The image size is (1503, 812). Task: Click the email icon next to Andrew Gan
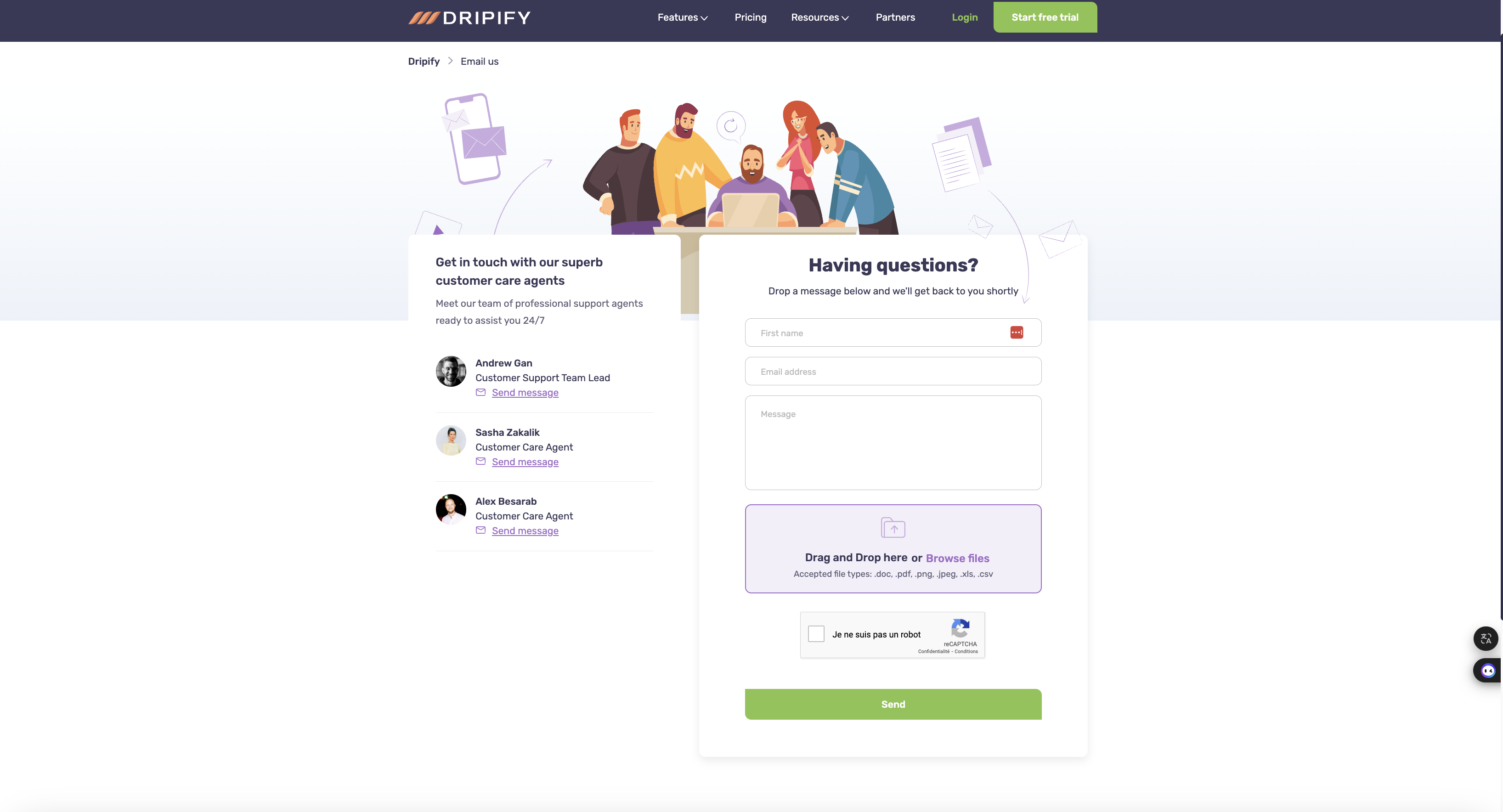coord(480,393)
